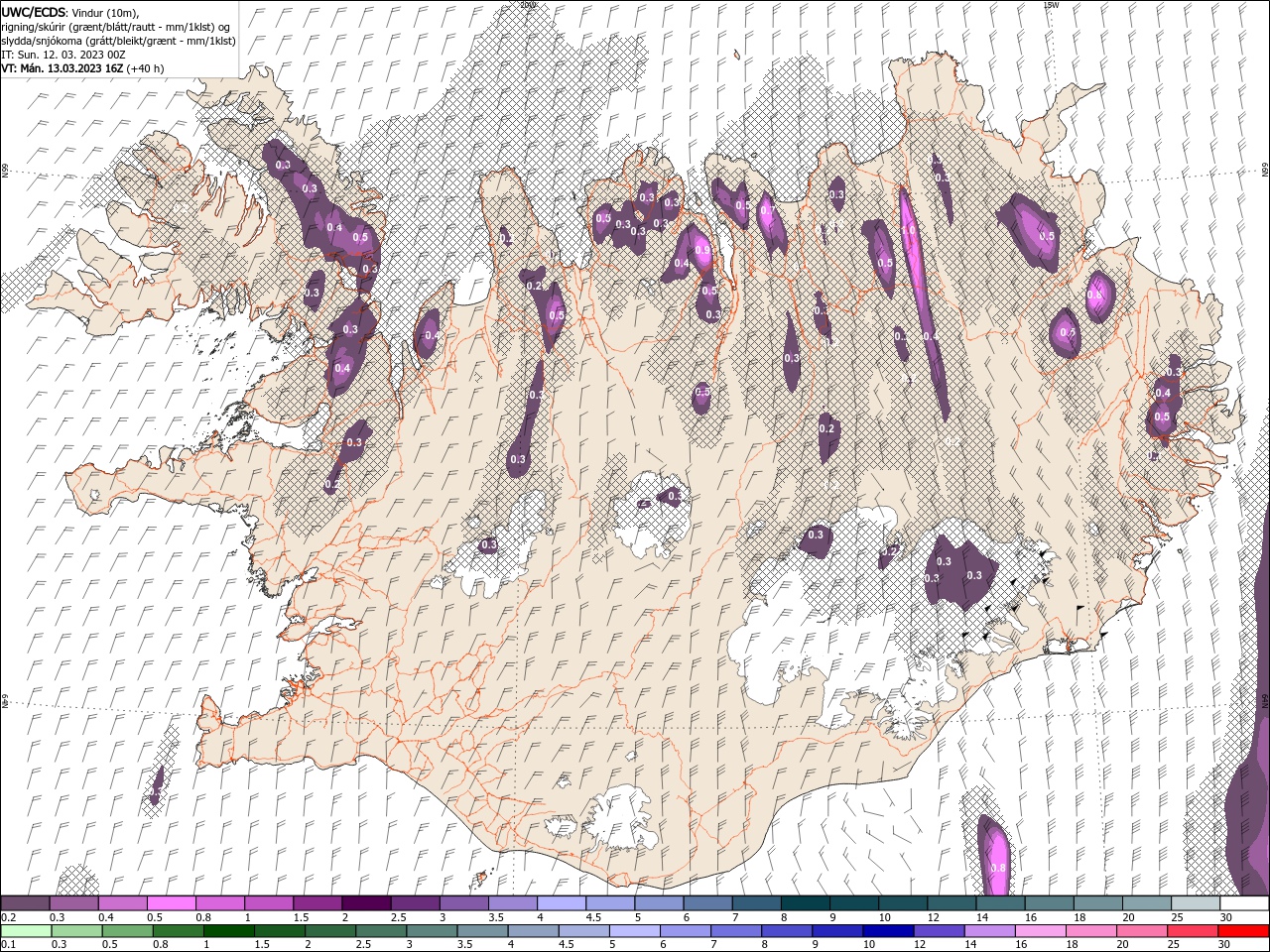Viewport: 1270px width, 952px height.
Task: Click the lower legend lavender swatch between 14 and 16
Action: pyautogui.click(x=989, y=931)
